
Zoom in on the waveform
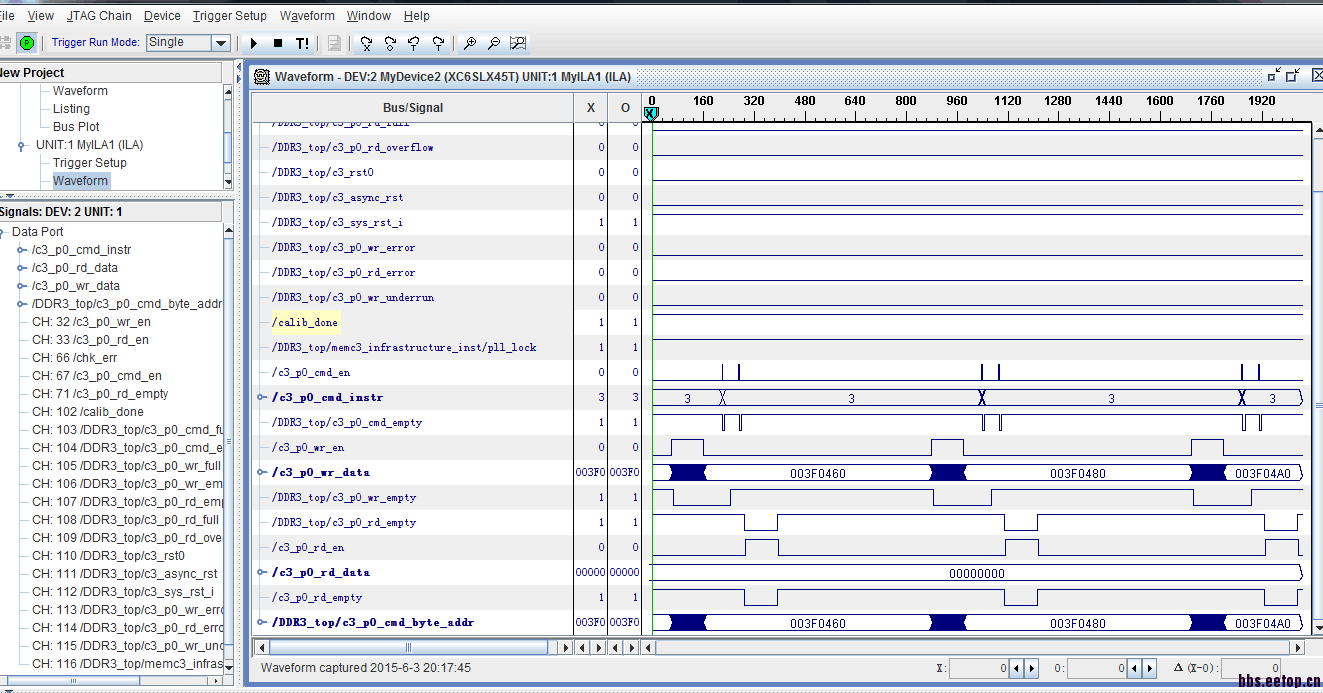470,43
